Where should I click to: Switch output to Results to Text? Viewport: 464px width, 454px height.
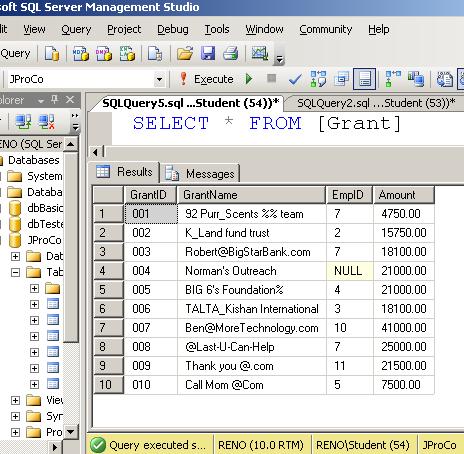coord(444,79)
